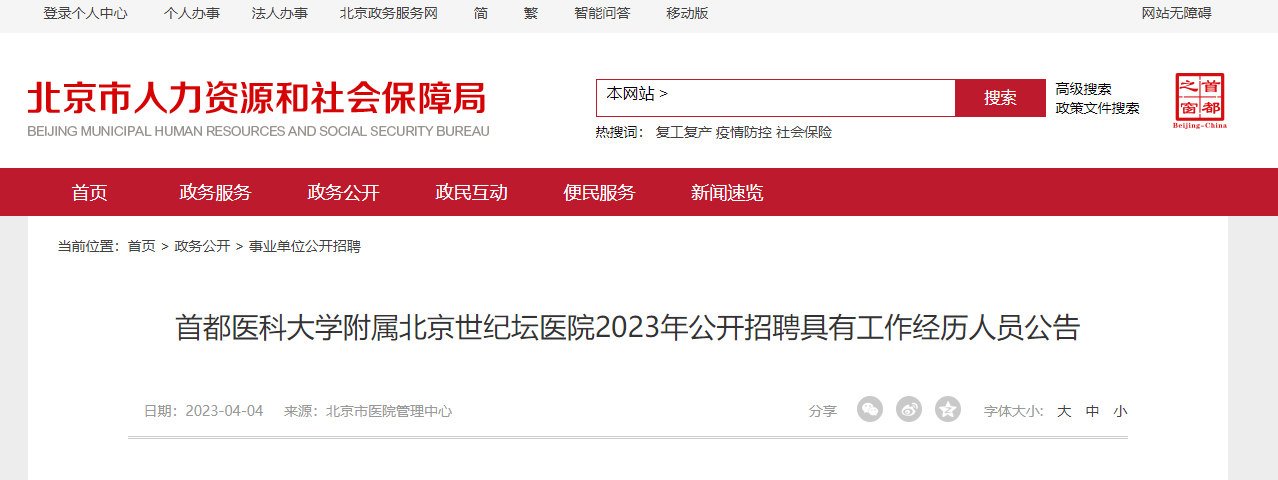Image resolution: width=1278 pixels, height=480 pixels.
Task: Open the 便民服务 navigation menu
Action: pyautogui.click(x=599, y=193)
